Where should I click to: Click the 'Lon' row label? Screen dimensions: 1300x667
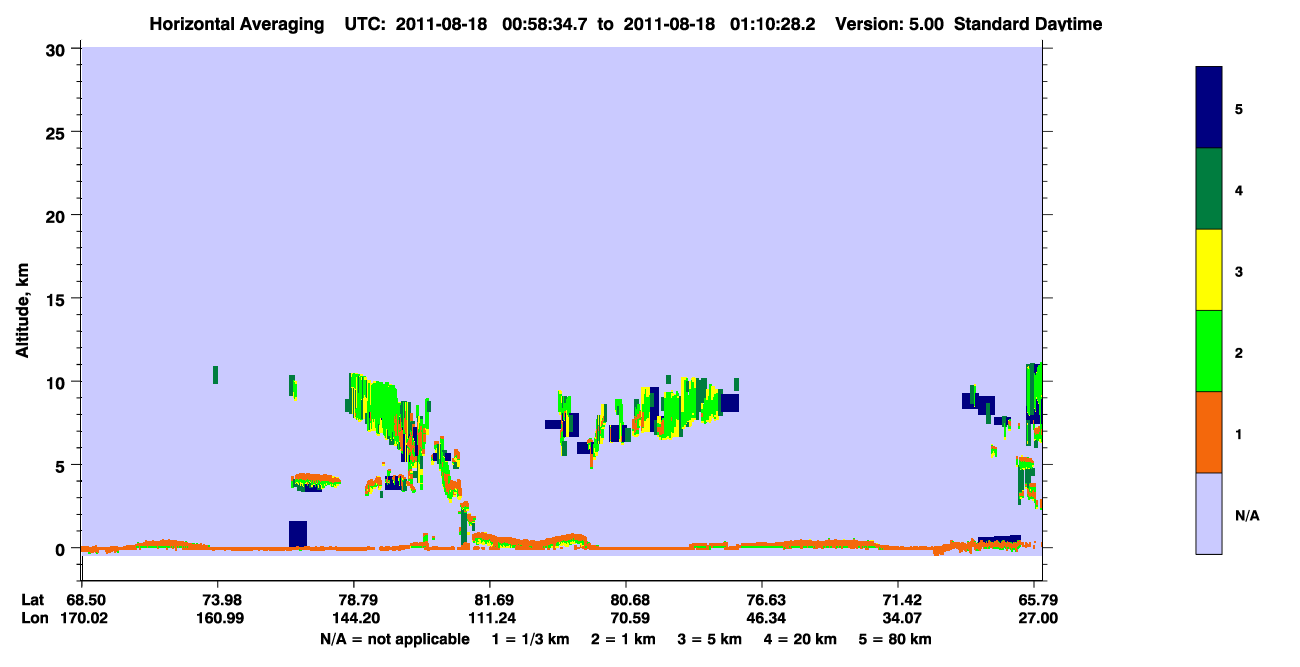(33, 619)
